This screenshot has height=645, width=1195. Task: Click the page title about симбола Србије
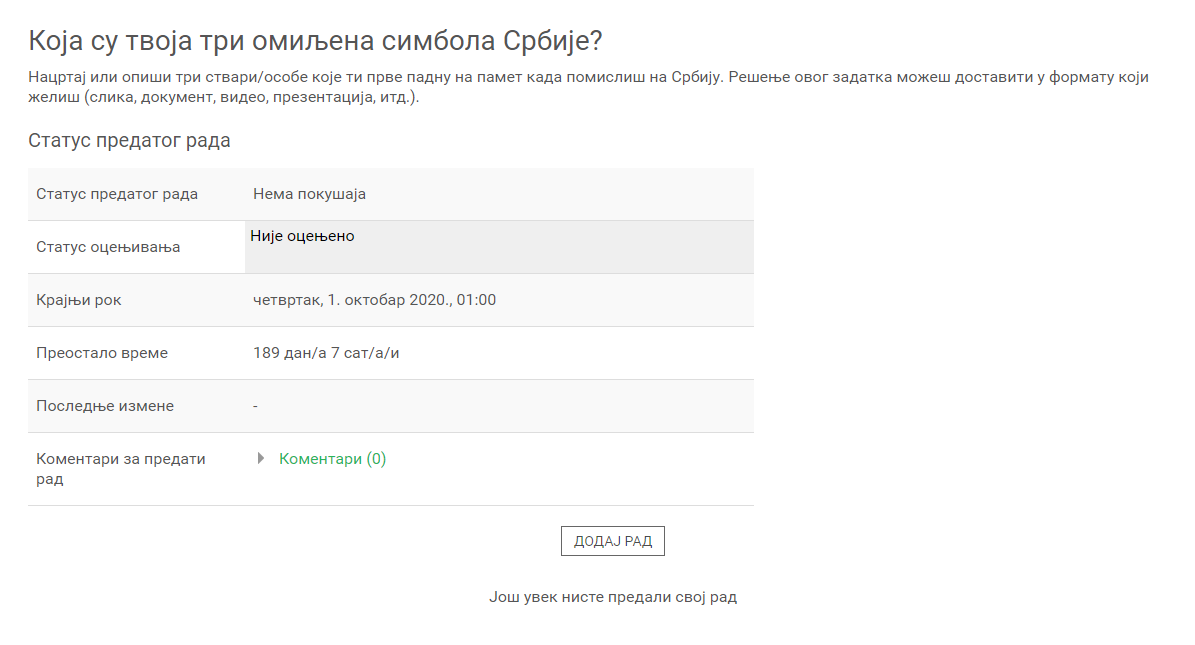pyautogui.click(x=315, y=41)
